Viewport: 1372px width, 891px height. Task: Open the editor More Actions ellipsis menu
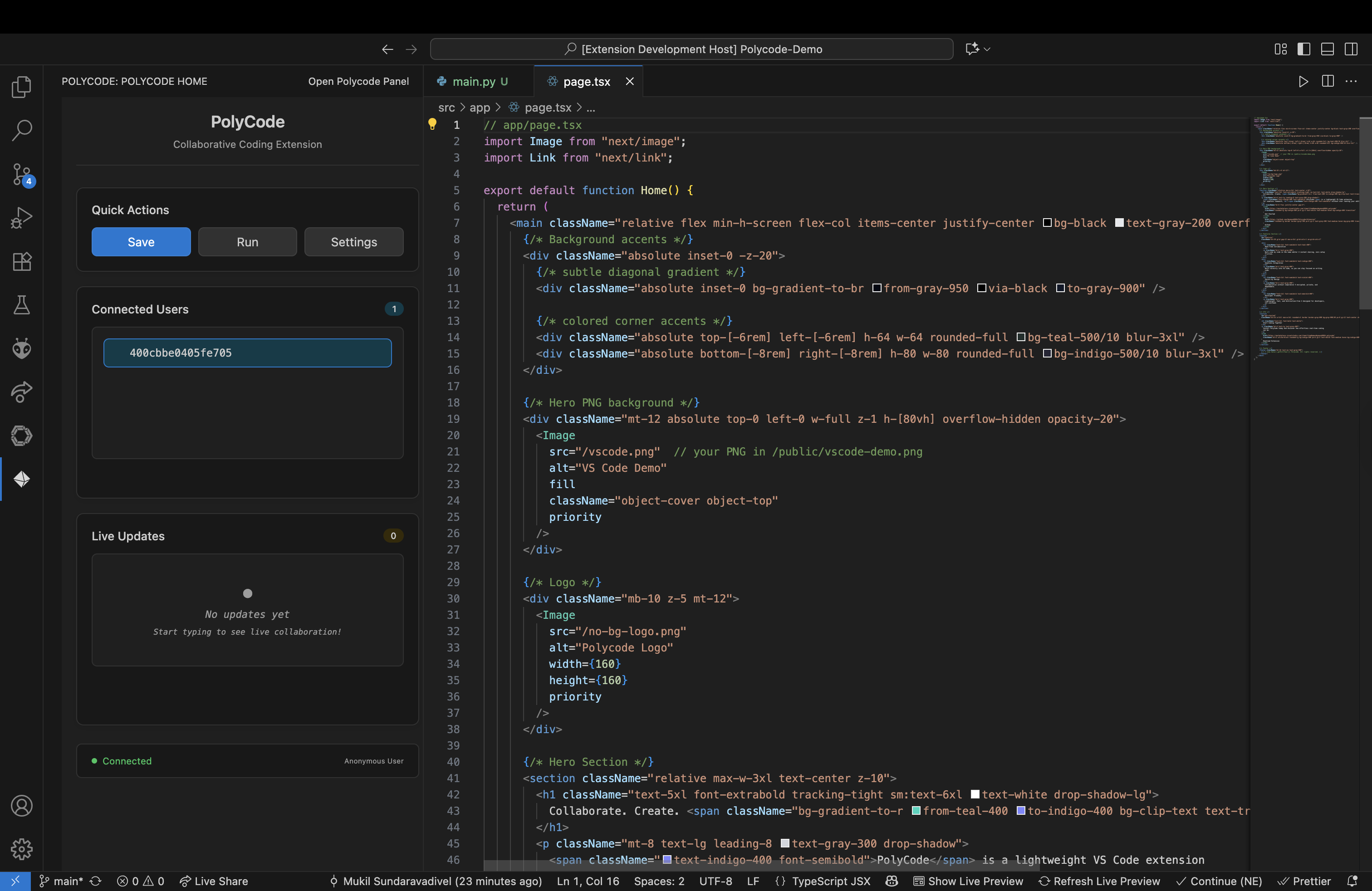click(x=1351, y=81)
